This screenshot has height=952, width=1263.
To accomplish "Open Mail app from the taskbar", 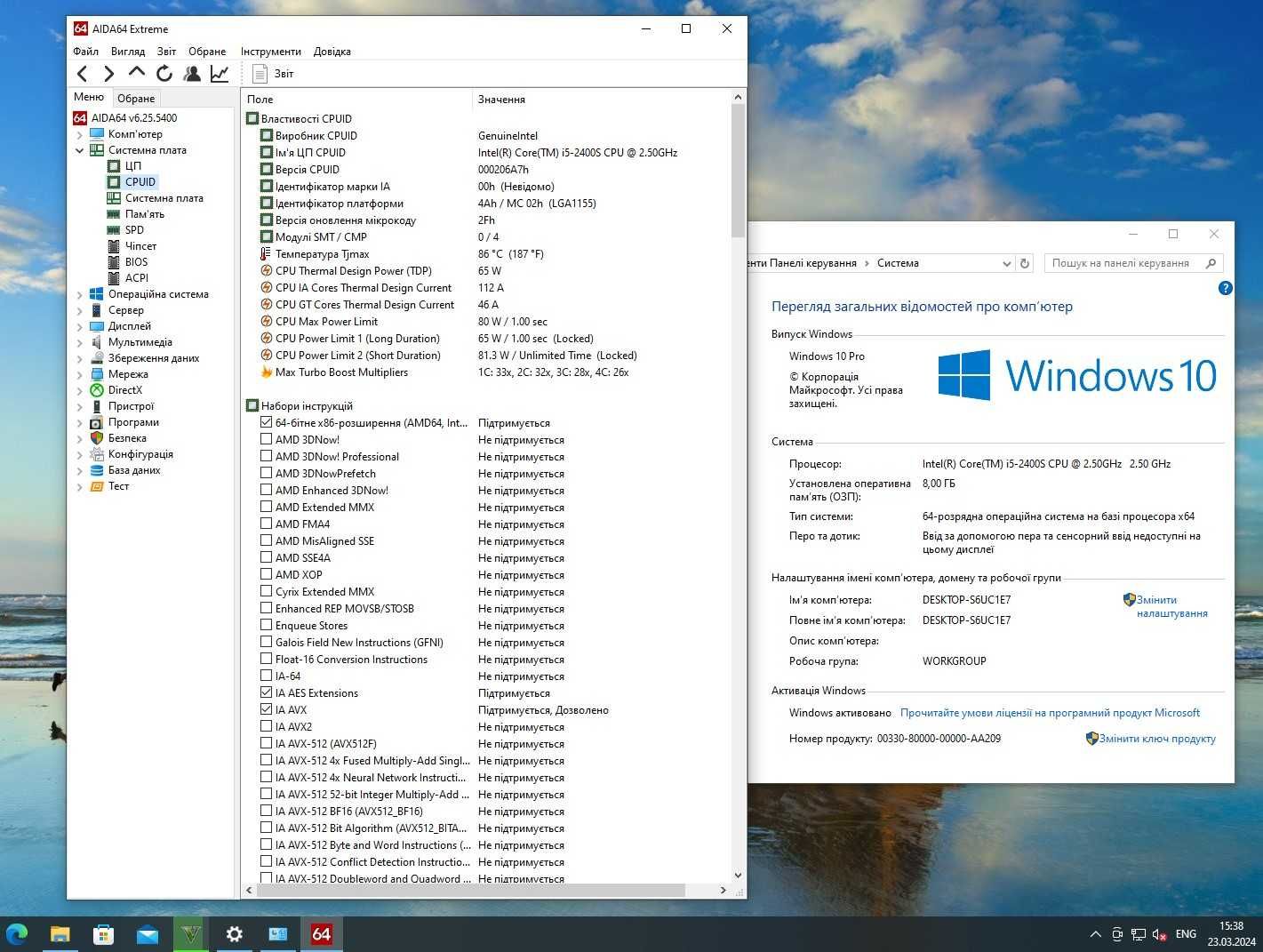I will (147, 934).
